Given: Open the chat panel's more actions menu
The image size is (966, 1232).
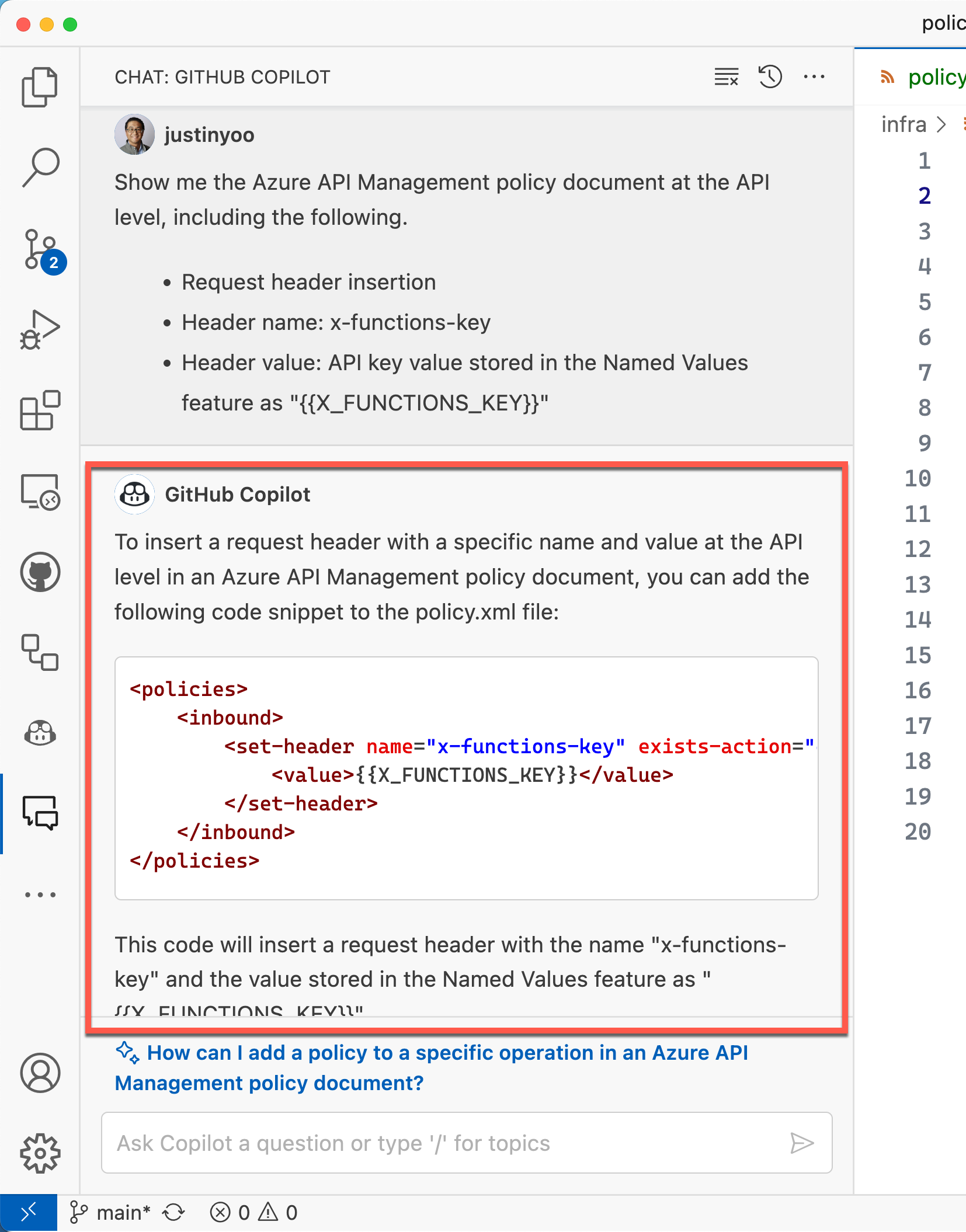Looking at the screenshot, I should coord(814,76).
